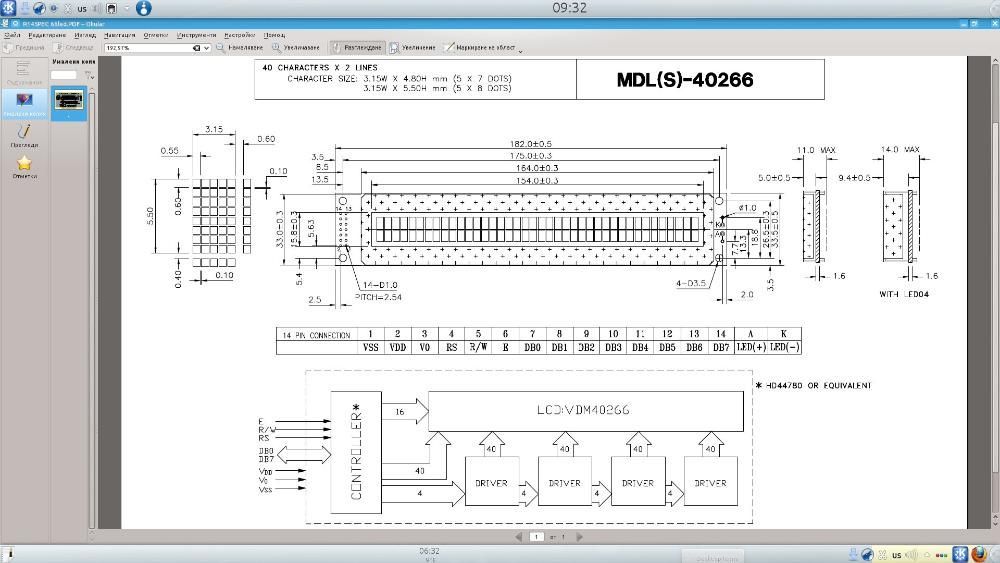The image size is (1000, 563).
Task: Open the Contents panel in the sidebar
Action: click(24, 73)
